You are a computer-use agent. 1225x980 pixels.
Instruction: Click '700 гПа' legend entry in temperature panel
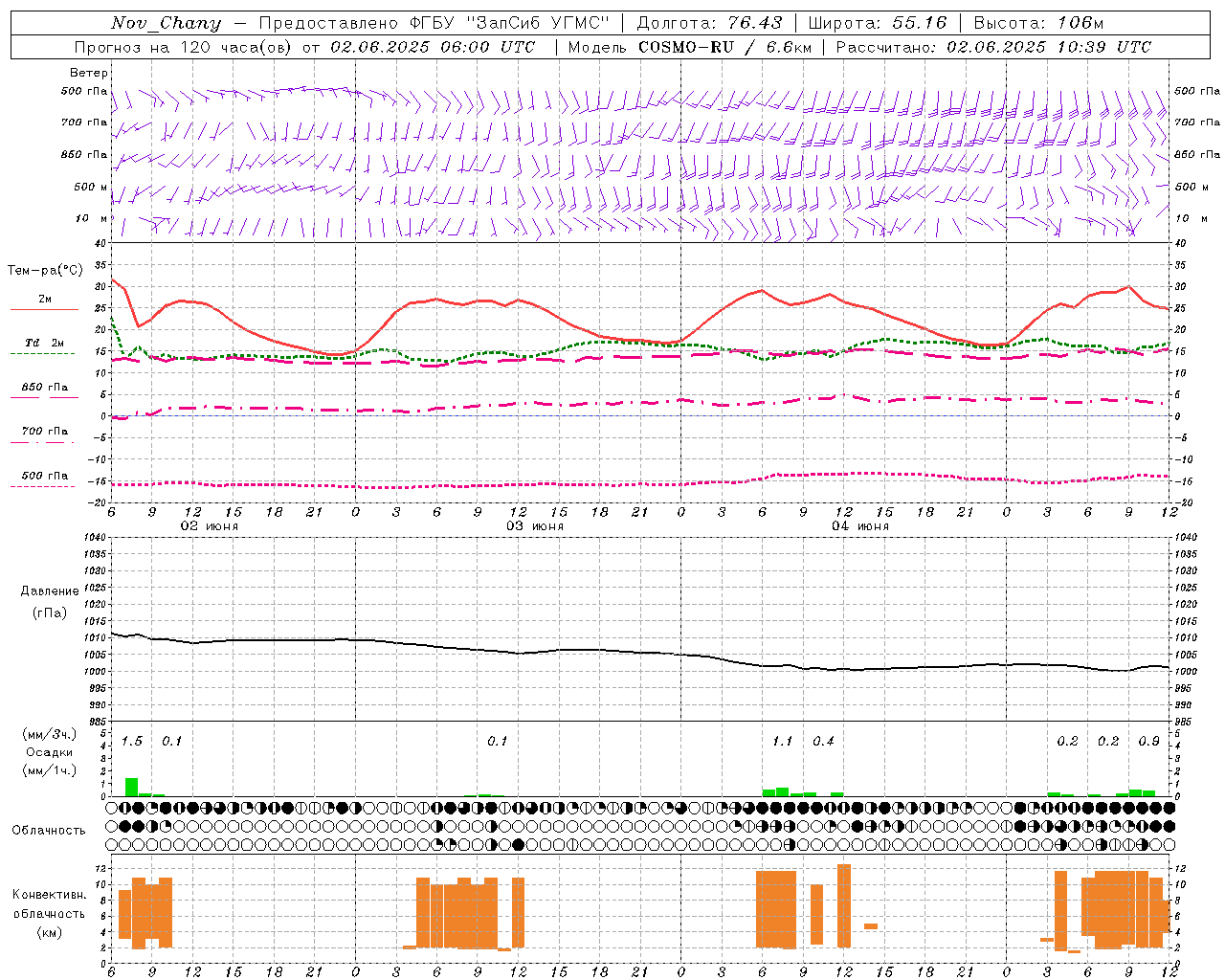45,432
